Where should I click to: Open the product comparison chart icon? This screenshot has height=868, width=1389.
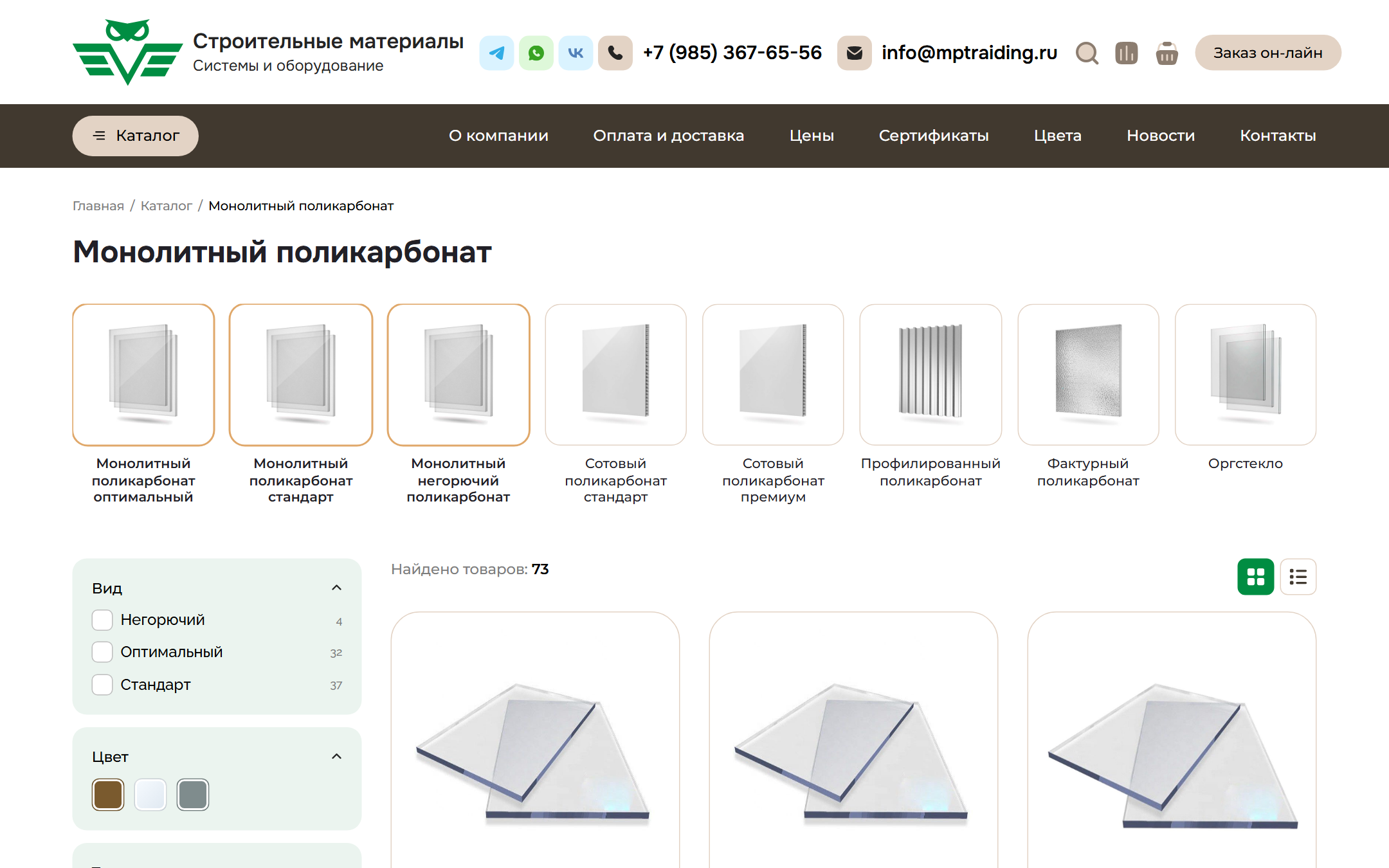coord(1127,53)
